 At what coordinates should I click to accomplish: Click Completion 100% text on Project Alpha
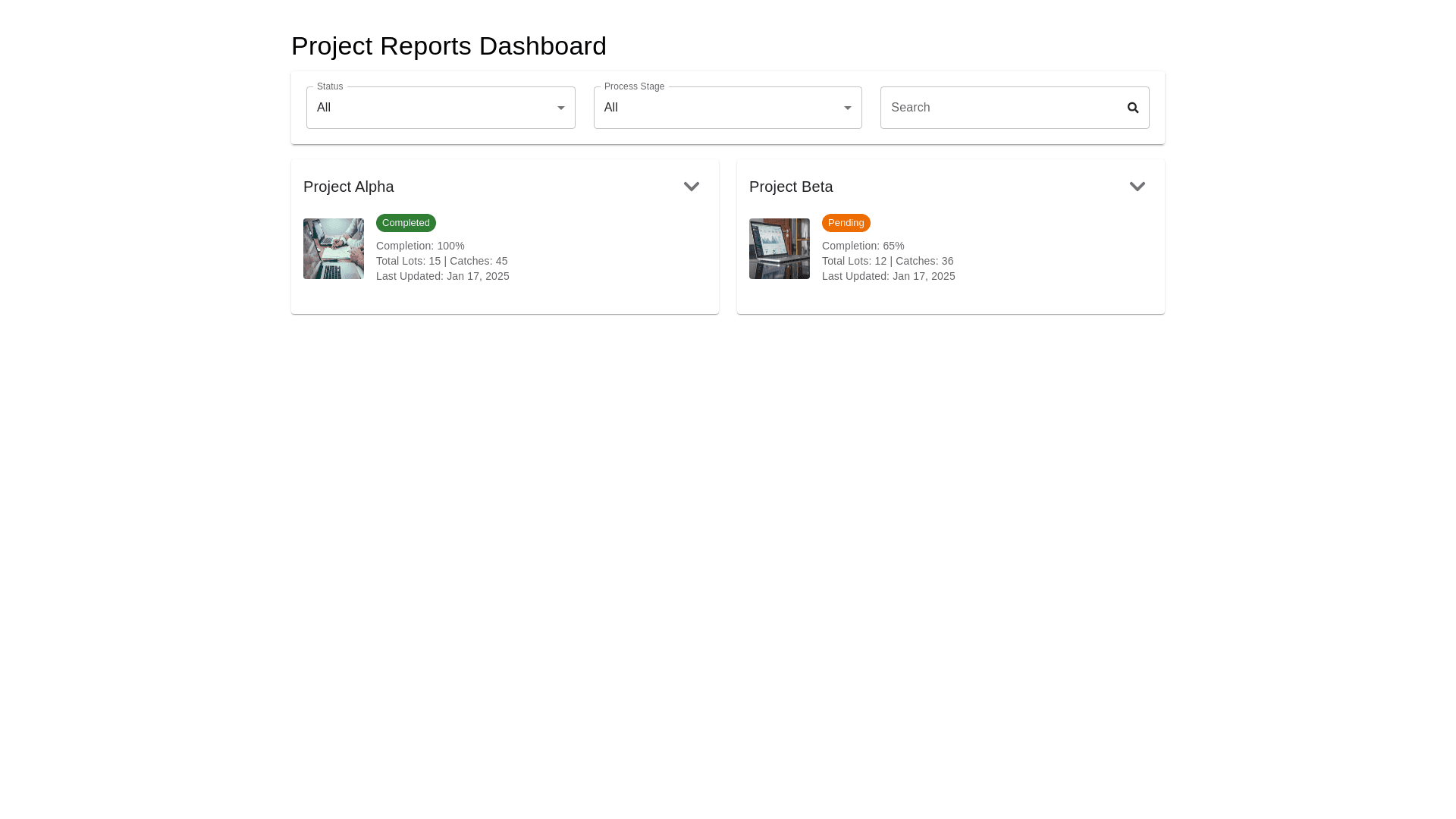420,246
